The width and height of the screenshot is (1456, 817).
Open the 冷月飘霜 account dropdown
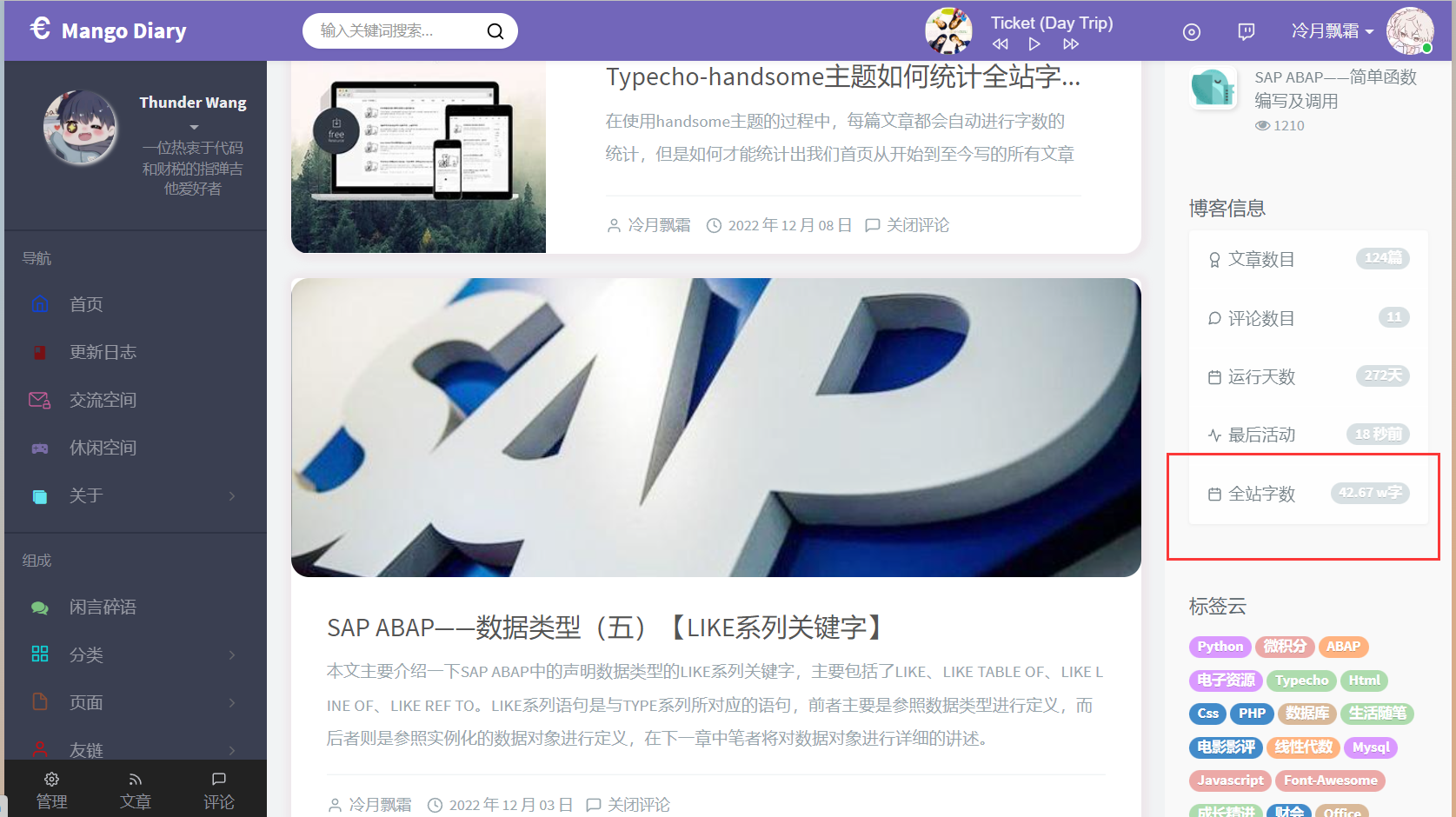(1333, 29)
